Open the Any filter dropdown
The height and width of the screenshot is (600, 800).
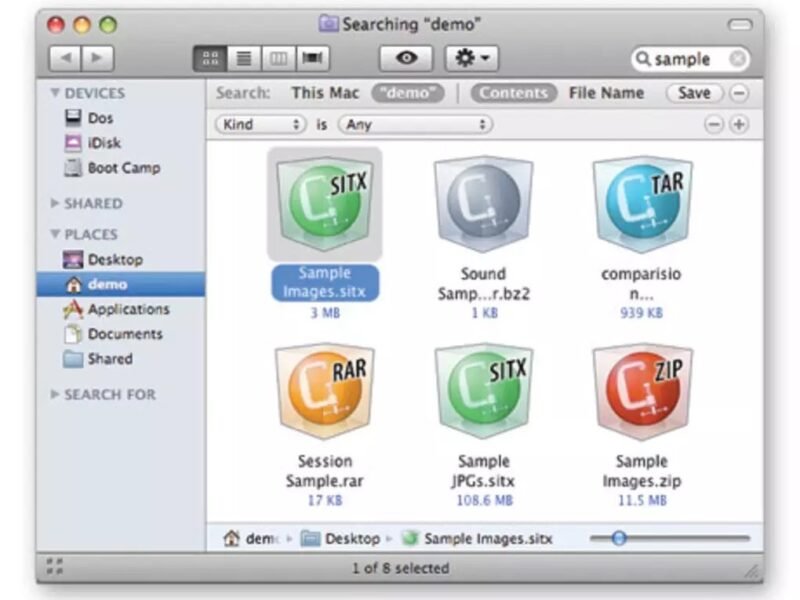tap(415, 124)
